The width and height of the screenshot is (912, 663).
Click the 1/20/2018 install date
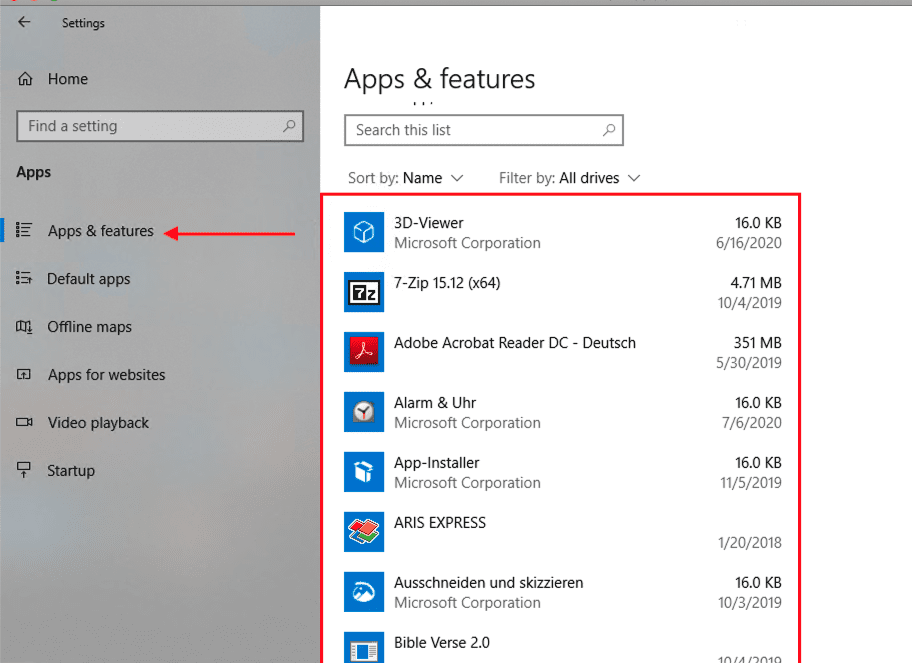coord(750,543)
